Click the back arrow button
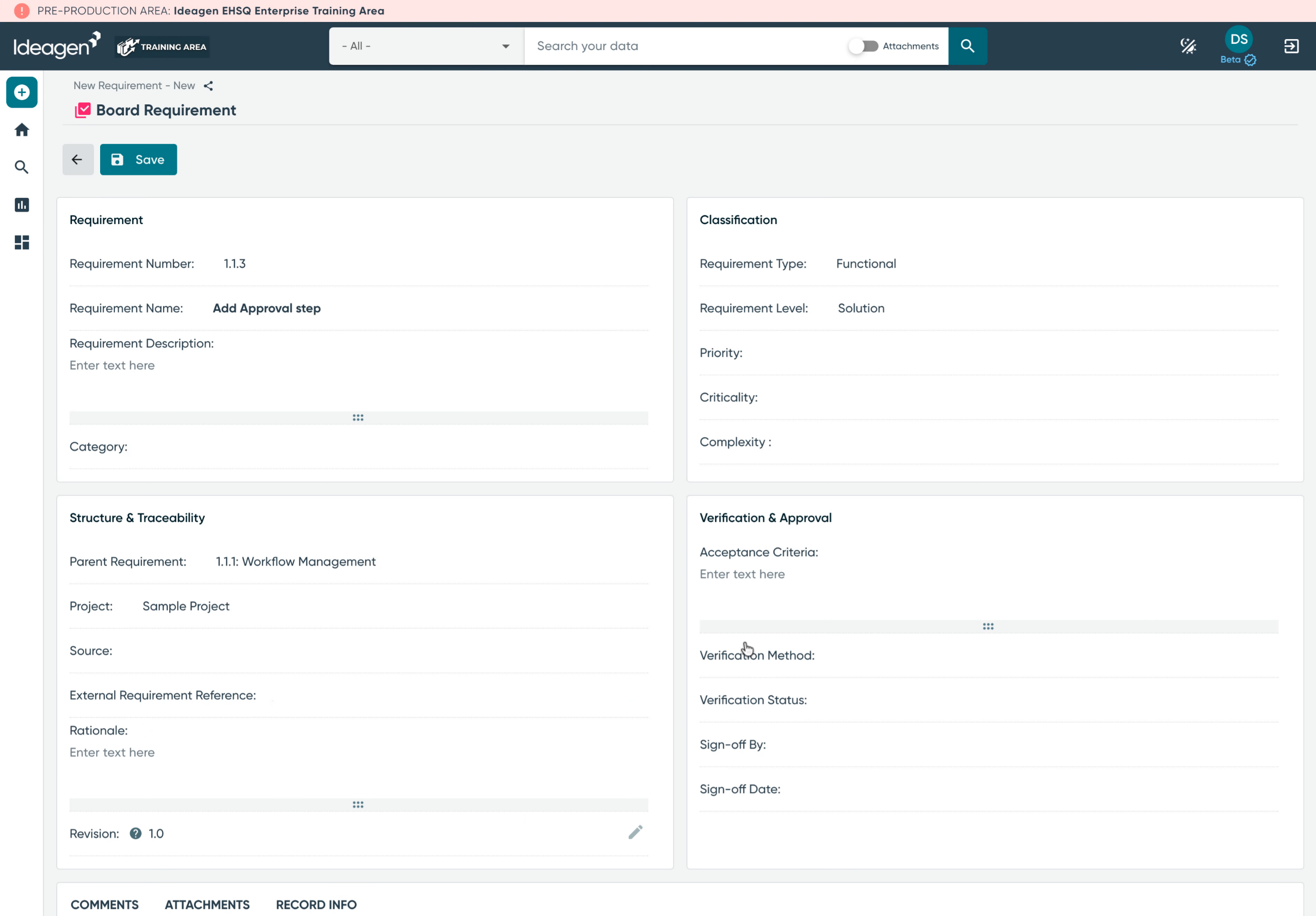 pos(78,160)
